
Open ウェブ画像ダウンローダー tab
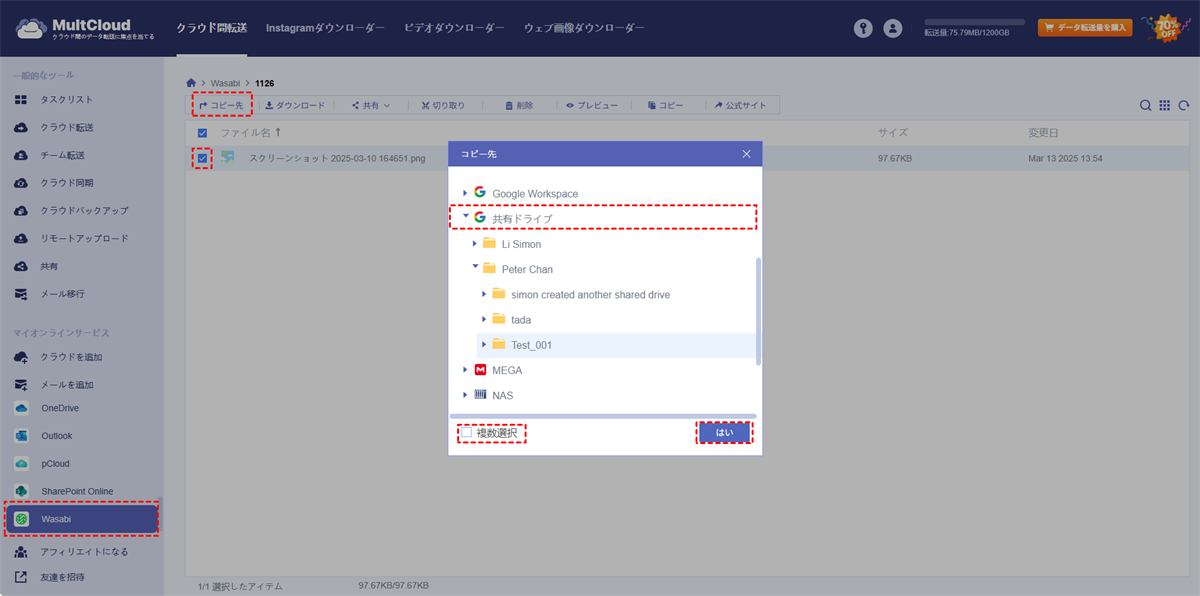click(x=584, y=28)
